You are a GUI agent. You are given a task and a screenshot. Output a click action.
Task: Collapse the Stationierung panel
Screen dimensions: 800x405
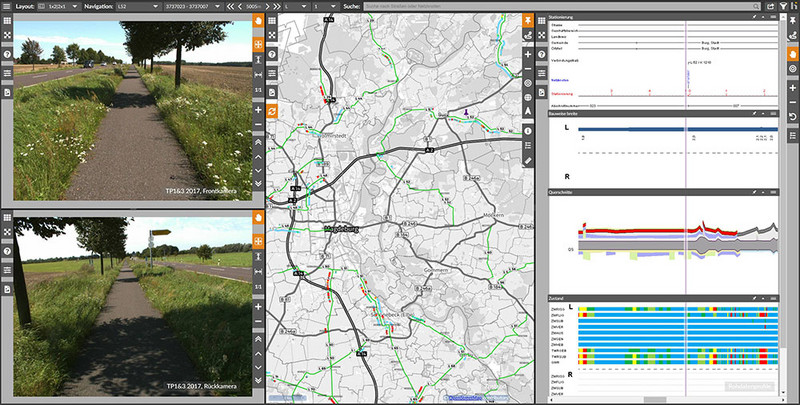pyautogui.click(x=763, y=17)
